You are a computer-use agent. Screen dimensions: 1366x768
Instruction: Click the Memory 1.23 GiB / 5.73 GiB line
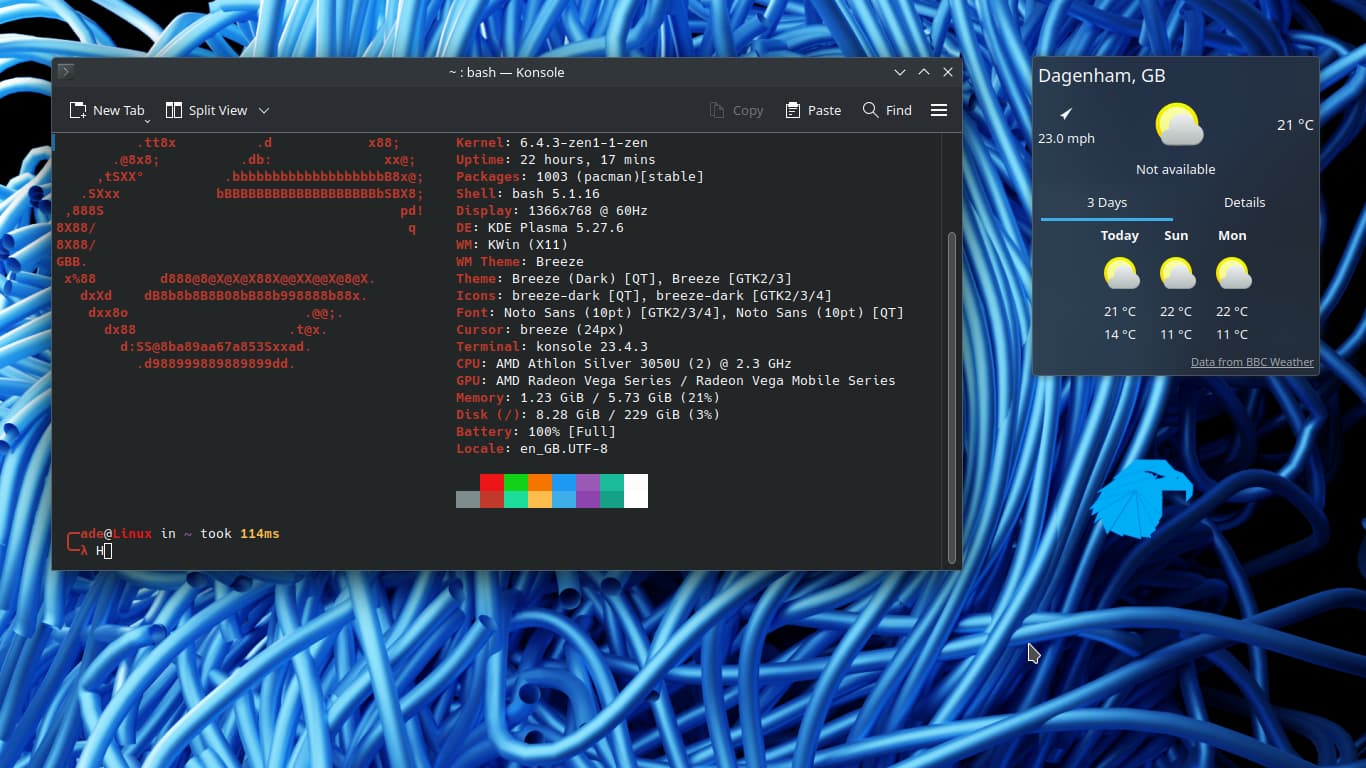[588, 398]
